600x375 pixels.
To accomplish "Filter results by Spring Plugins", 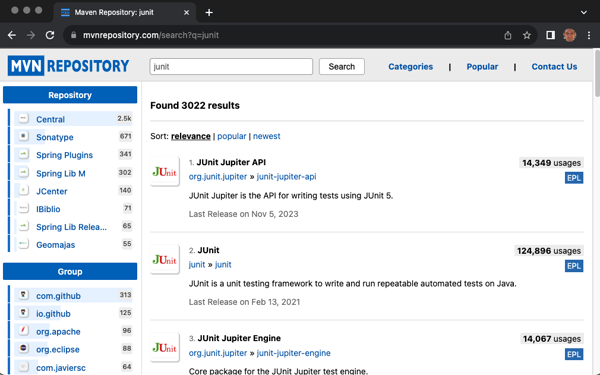I will point(64,155).
